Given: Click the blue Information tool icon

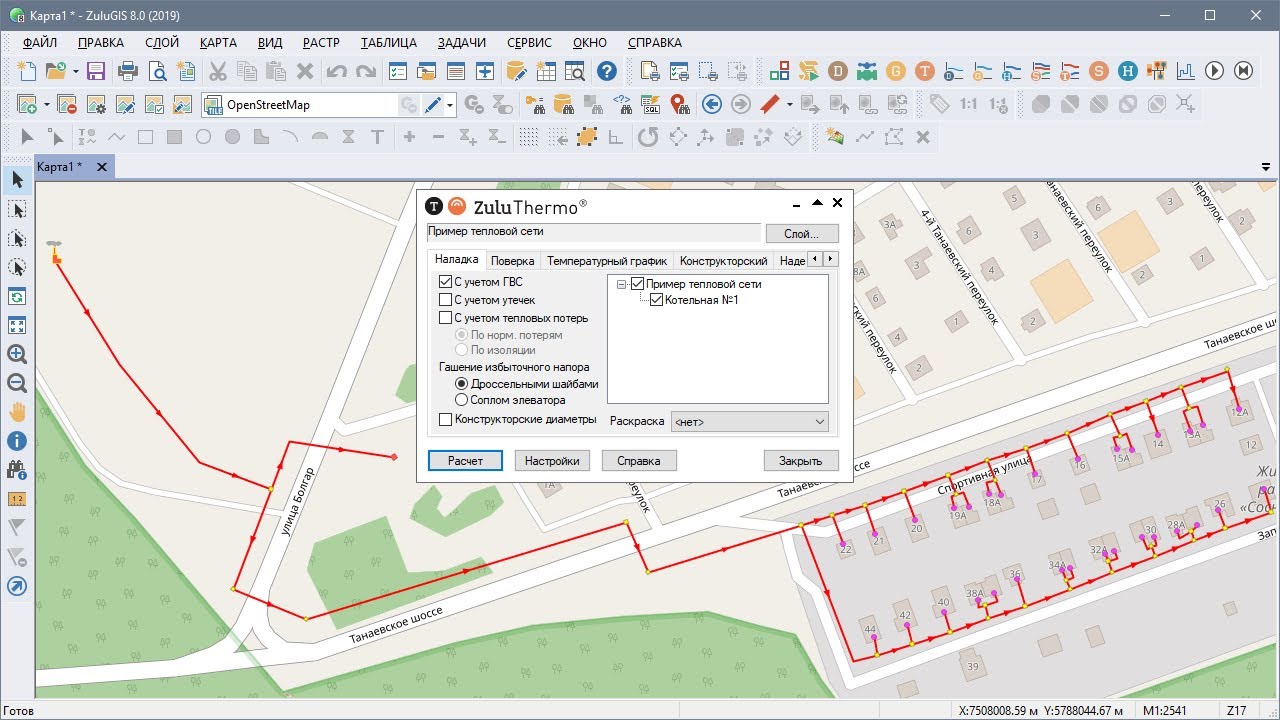Looking at the screenshot, I should (x=17, y=440).
